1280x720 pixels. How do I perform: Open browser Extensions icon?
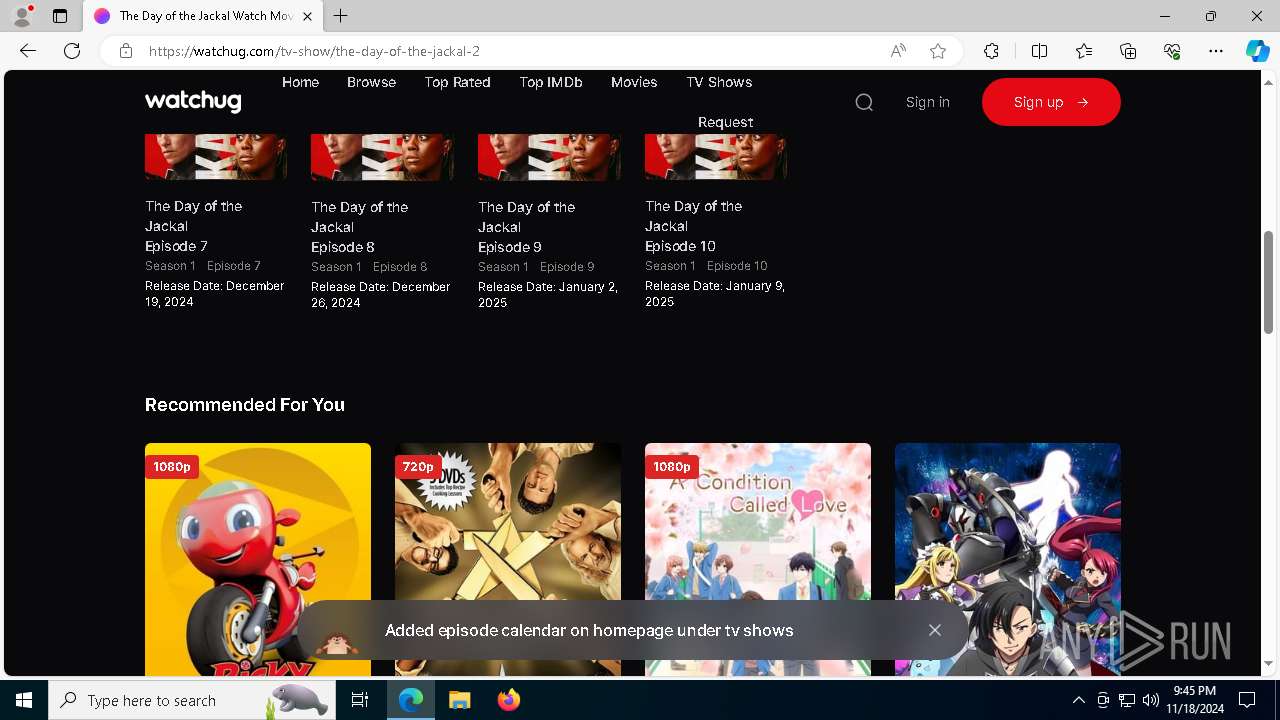click(x=991, y=51)
